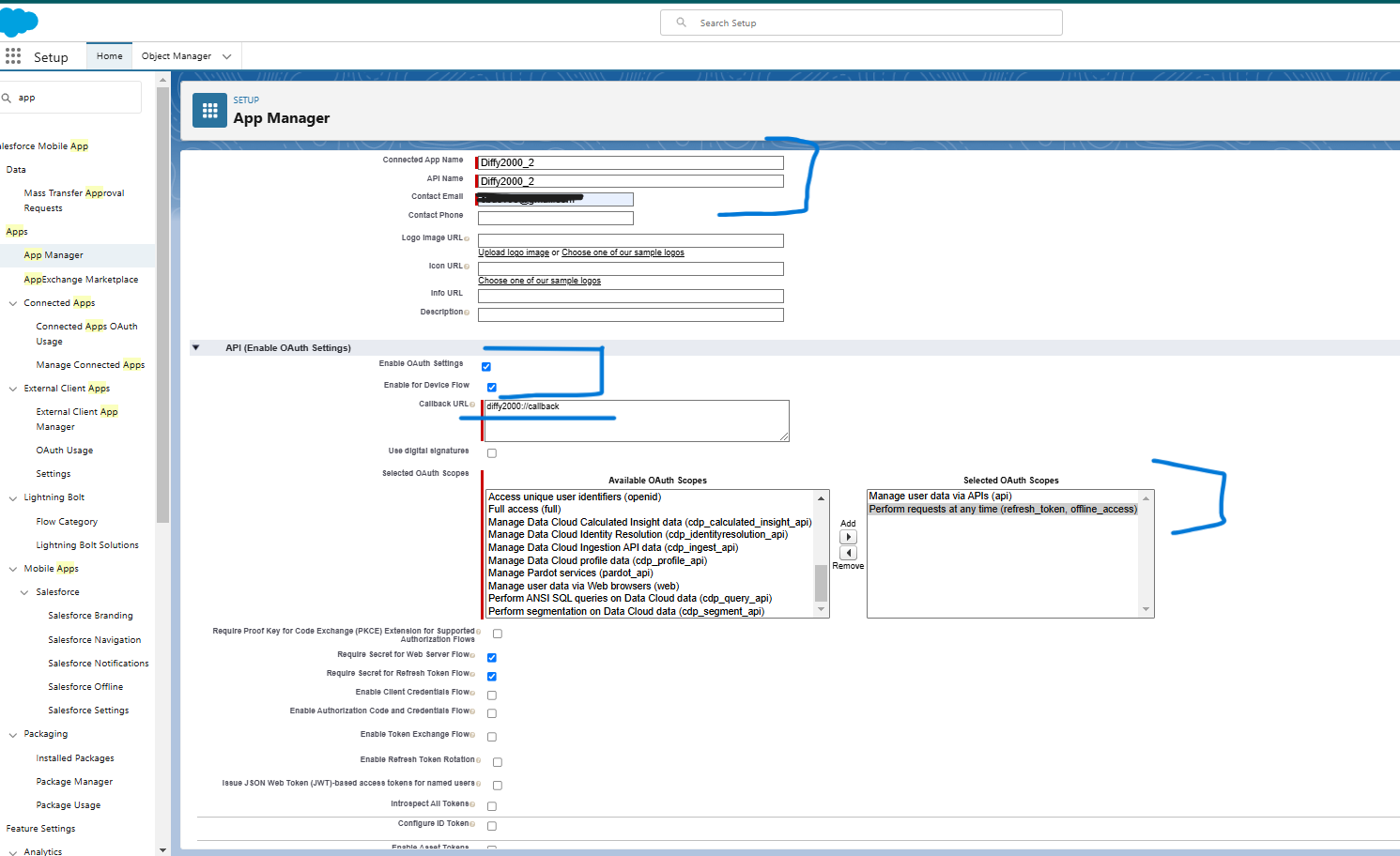Click Upload logo image link

pos(514,252)
